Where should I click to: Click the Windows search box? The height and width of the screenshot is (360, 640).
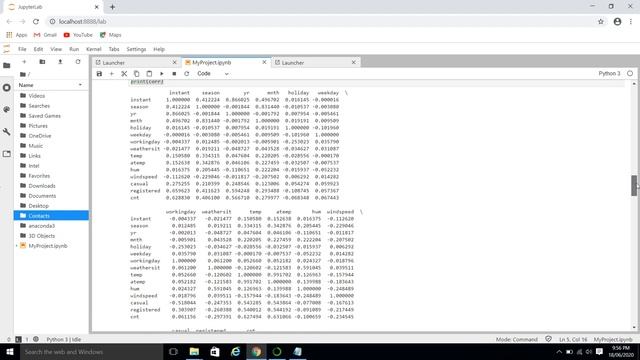point(91,352)
